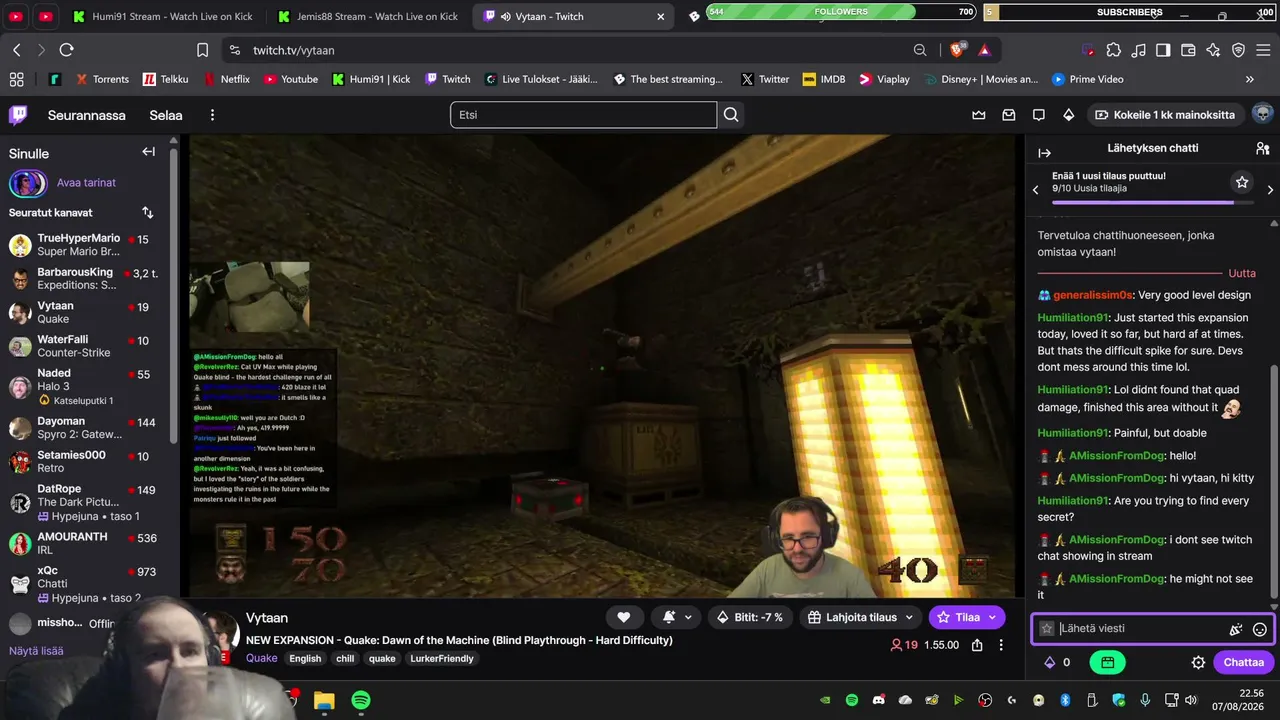Screen dimensions: 1280x720
Task: Open the Brave Rewards triangle icon
Action: 985,50
